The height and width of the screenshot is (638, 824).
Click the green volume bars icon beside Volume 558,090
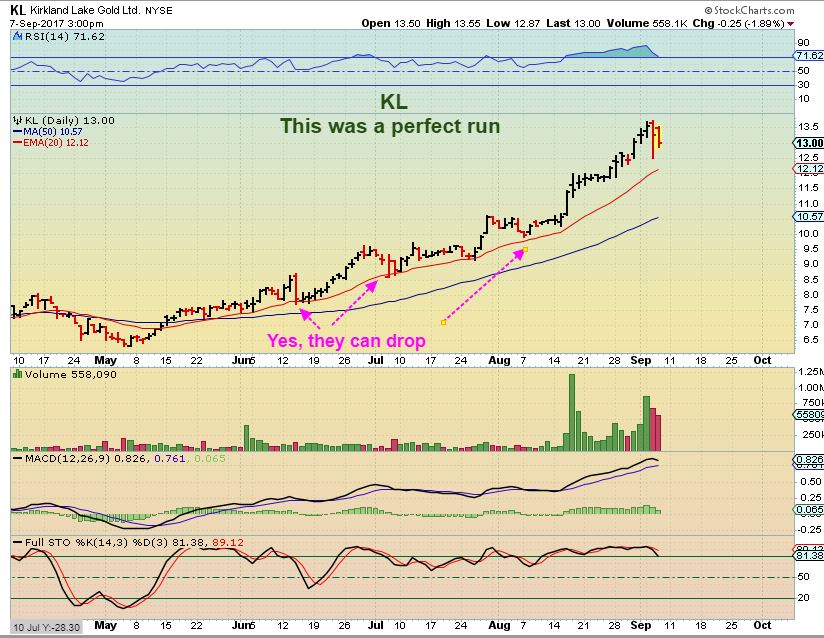[17, 374]
